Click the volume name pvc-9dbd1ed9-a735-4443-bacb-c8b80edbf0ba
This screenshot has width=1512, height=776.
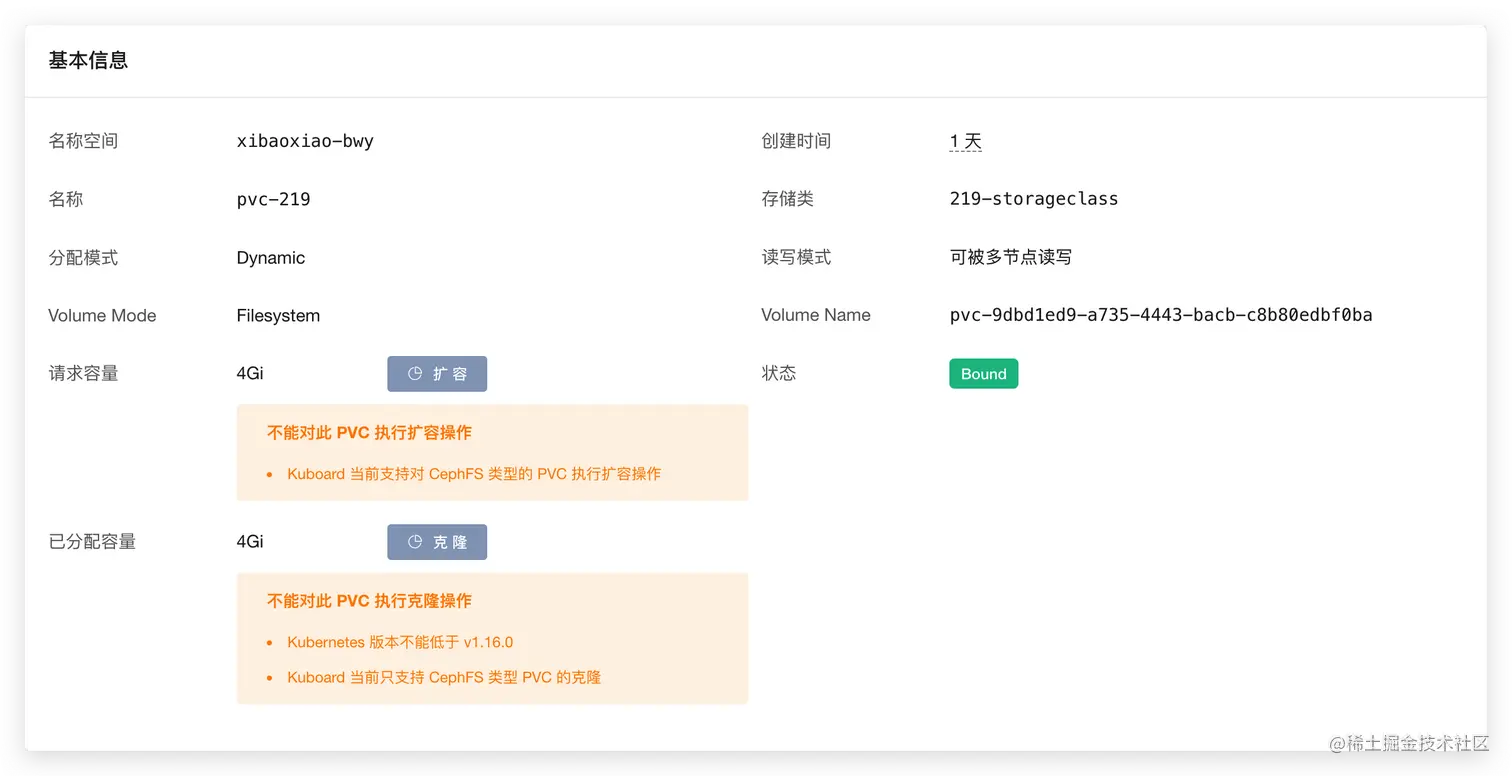[x=1161, y=315]
